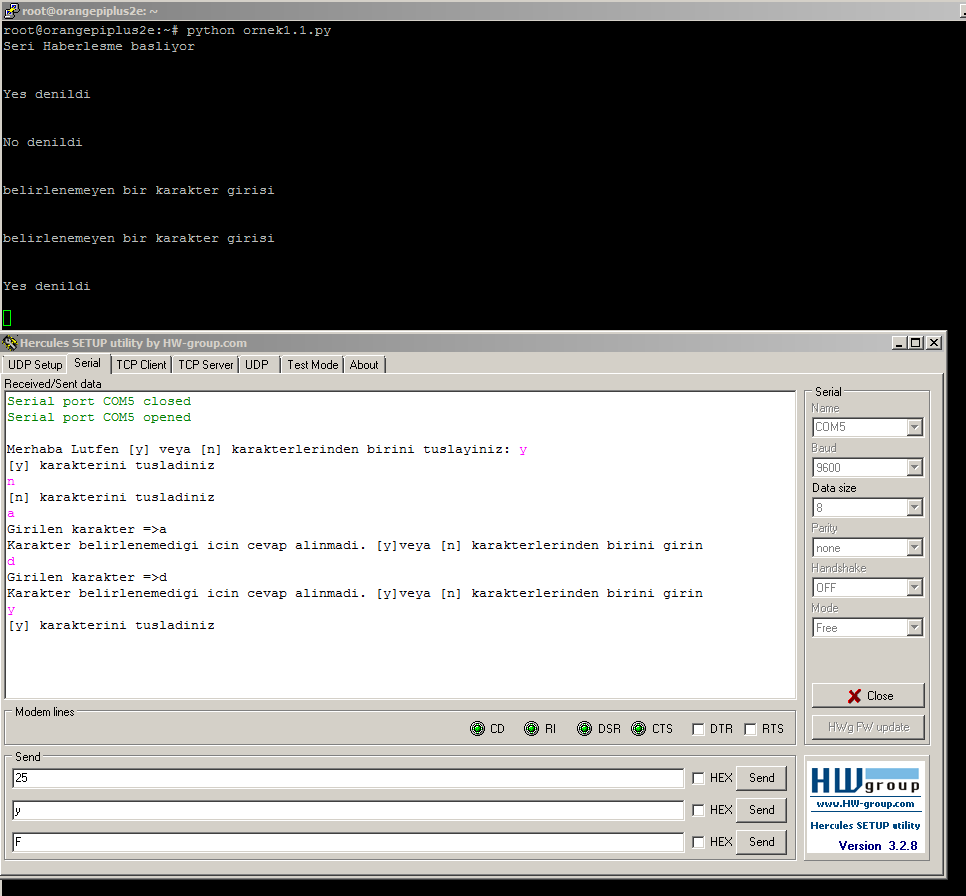Click Send next to the 25 value
Screen dimensions: 966x896
[x=761, y=777]
